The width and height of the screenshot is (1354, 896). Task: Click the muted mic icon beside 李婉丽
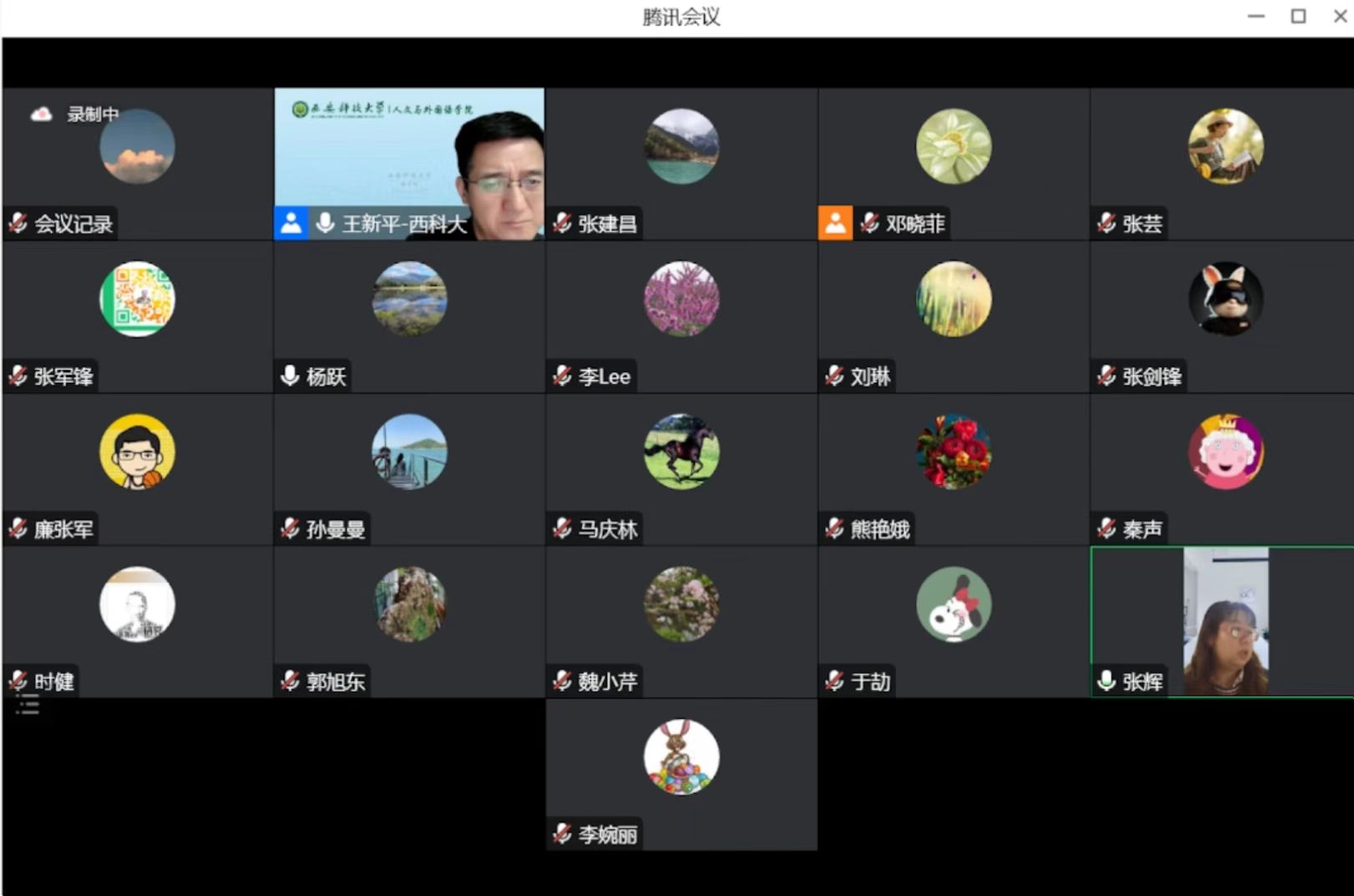coord(562,833)
